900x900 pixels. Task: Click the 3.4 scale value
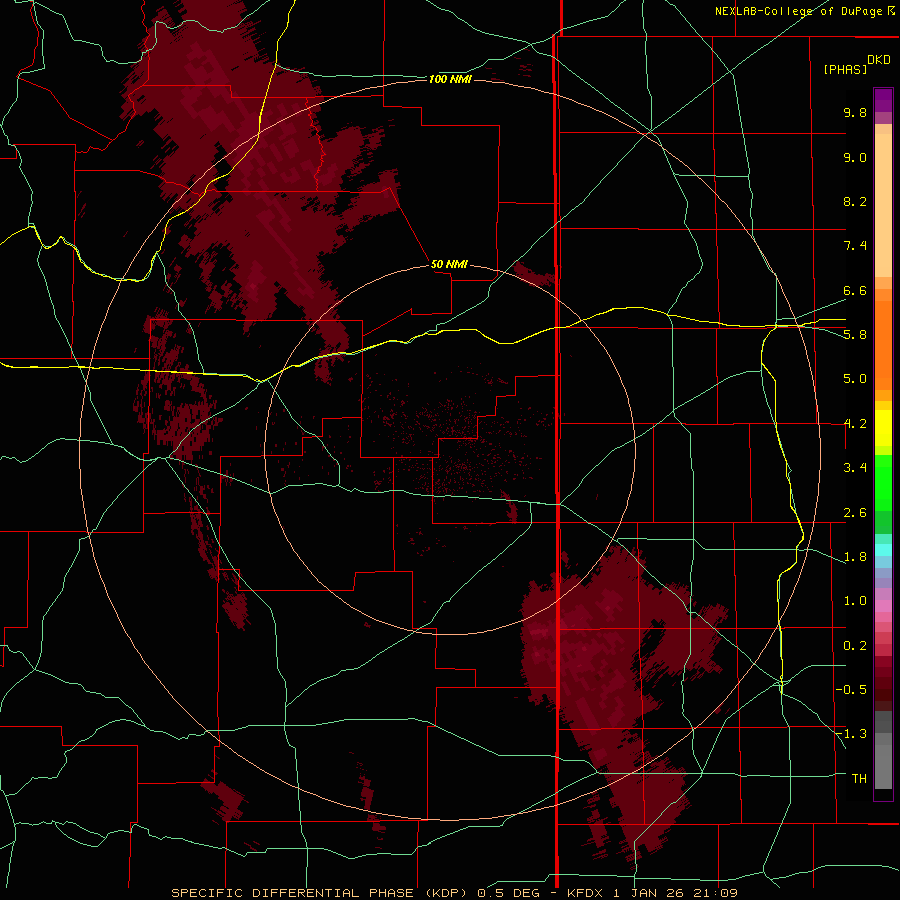(x=855, y=467)
